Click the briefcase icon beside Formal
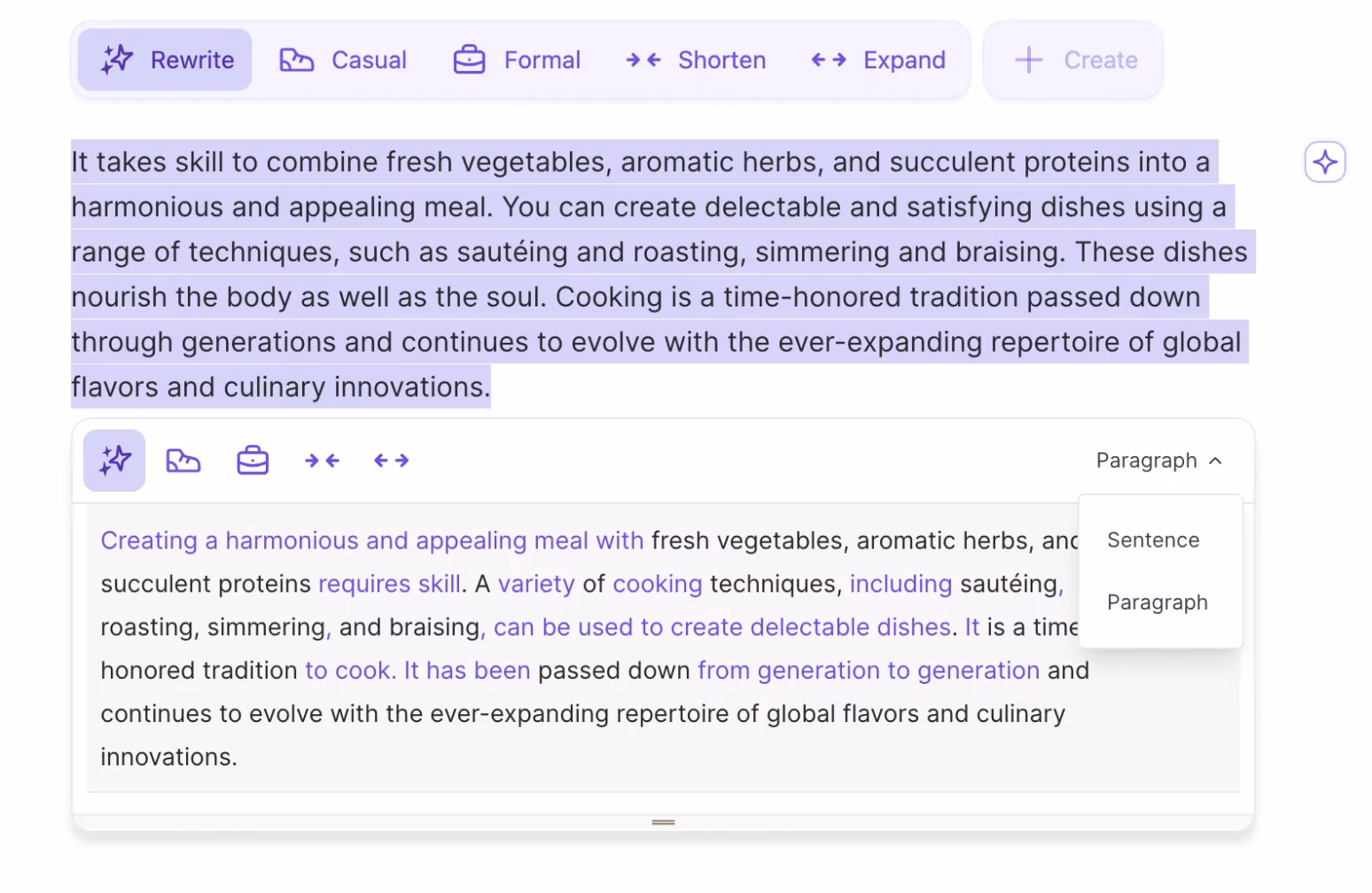 (469, 60)
